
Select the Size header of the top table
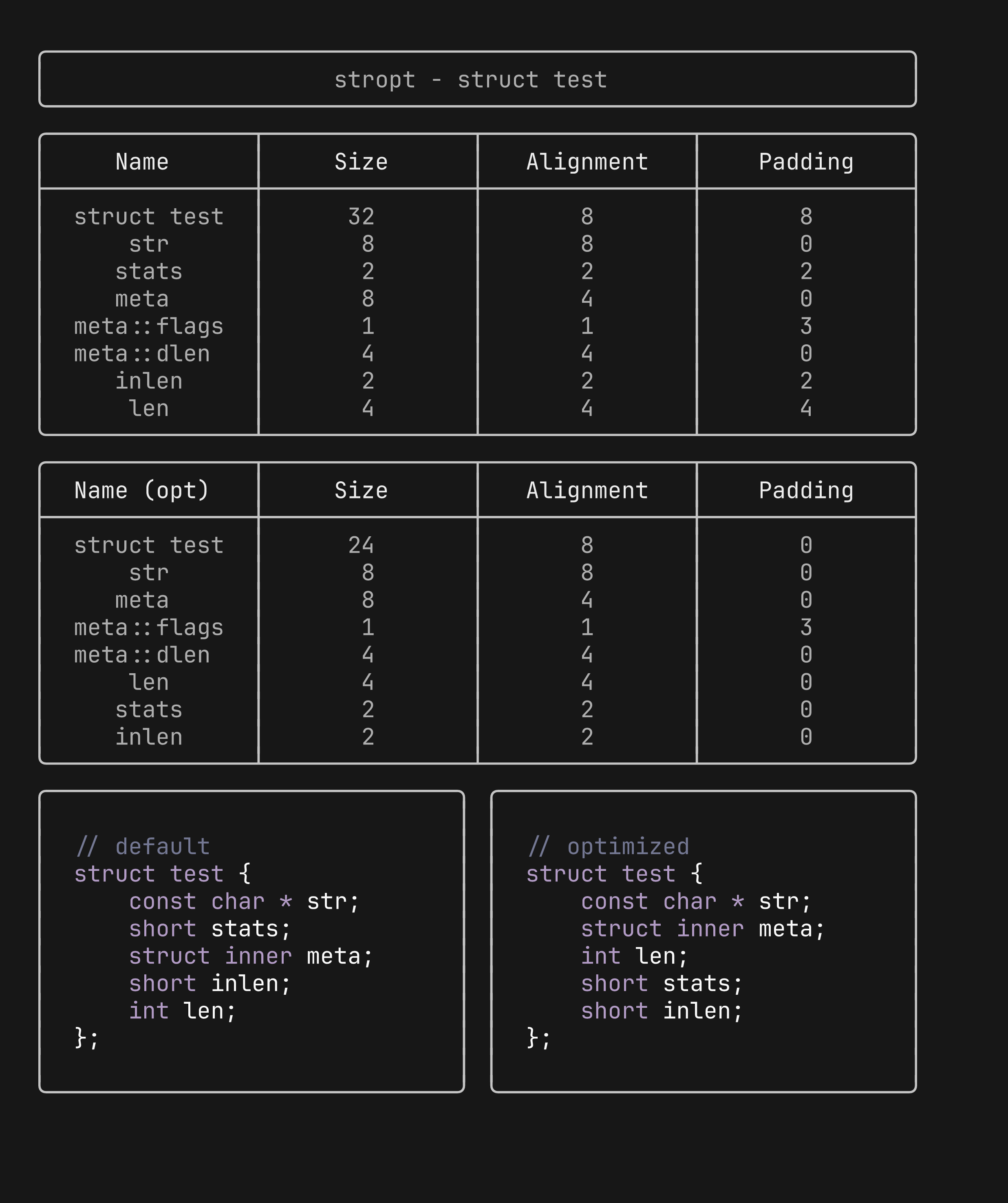[x=361, y=161]
